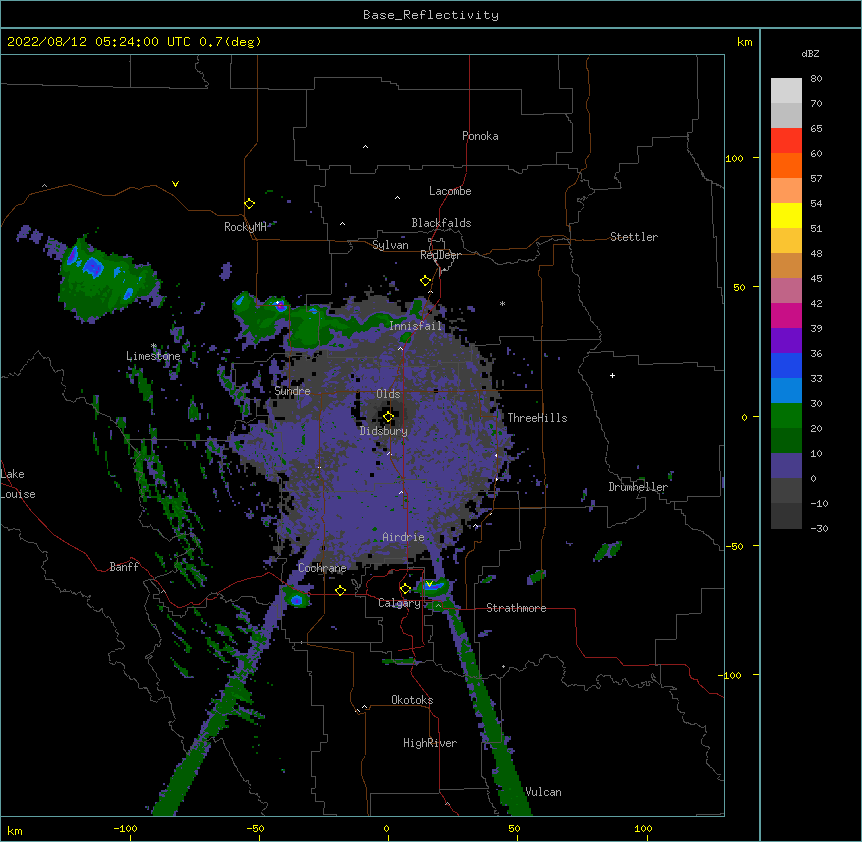Click the 50 tick on the bottom axis
This screenshot has height=842, width=862.
pyautogui.click(x=514, y=829)
